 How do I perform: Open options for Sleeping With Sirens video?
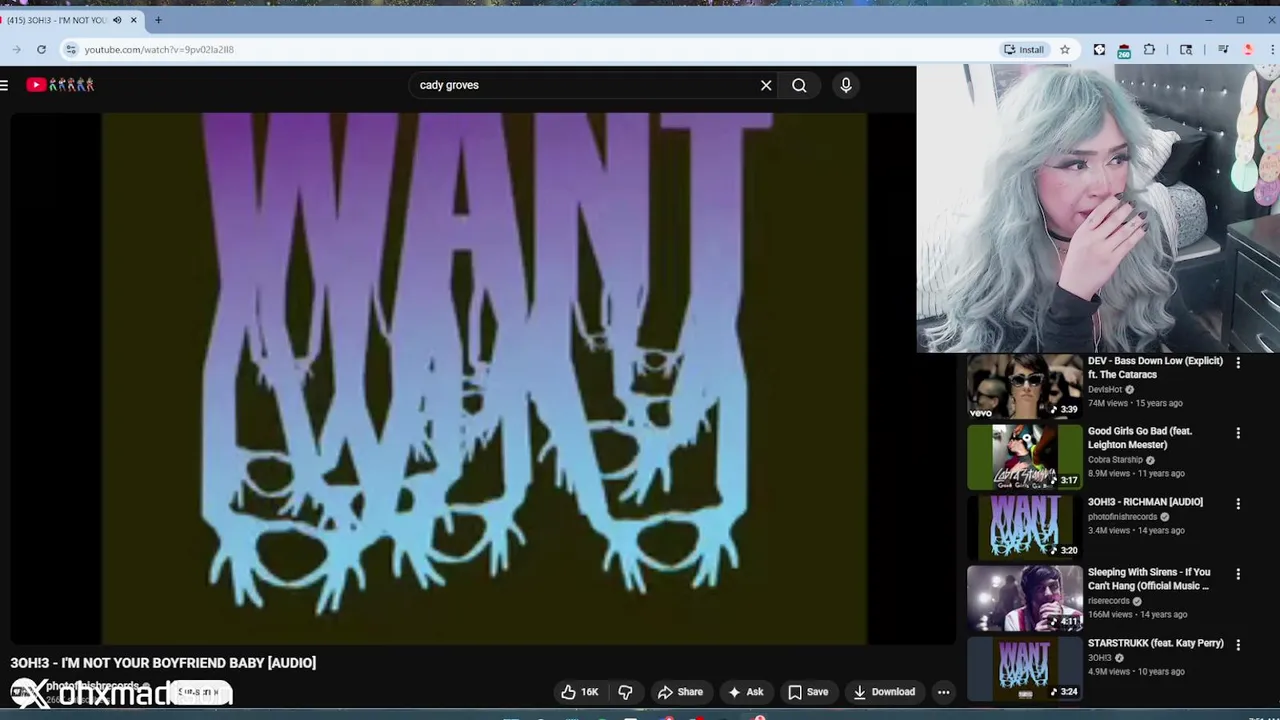[x=1238, y=574]
